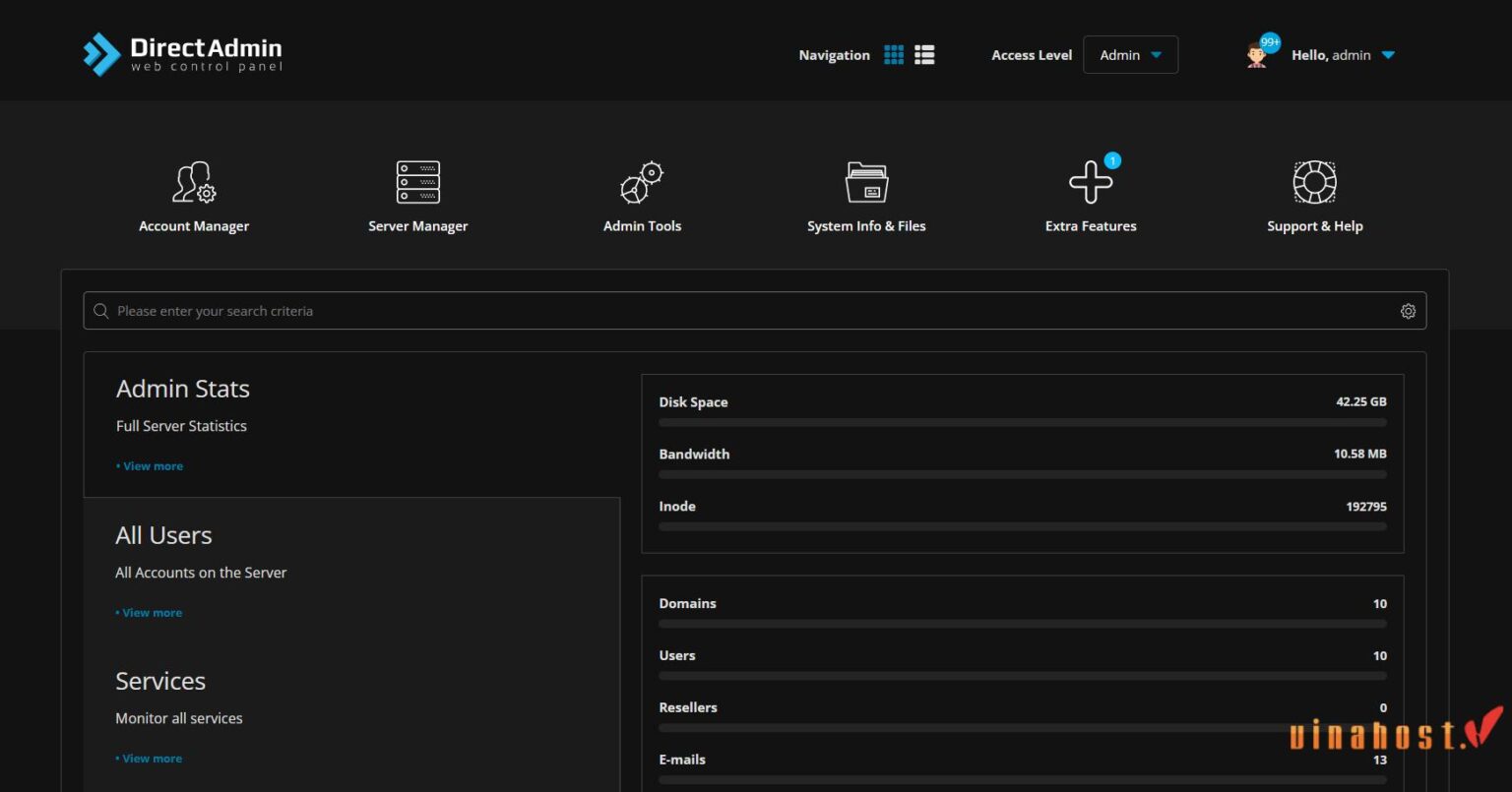Select the Services section heading

click(160, 681)
